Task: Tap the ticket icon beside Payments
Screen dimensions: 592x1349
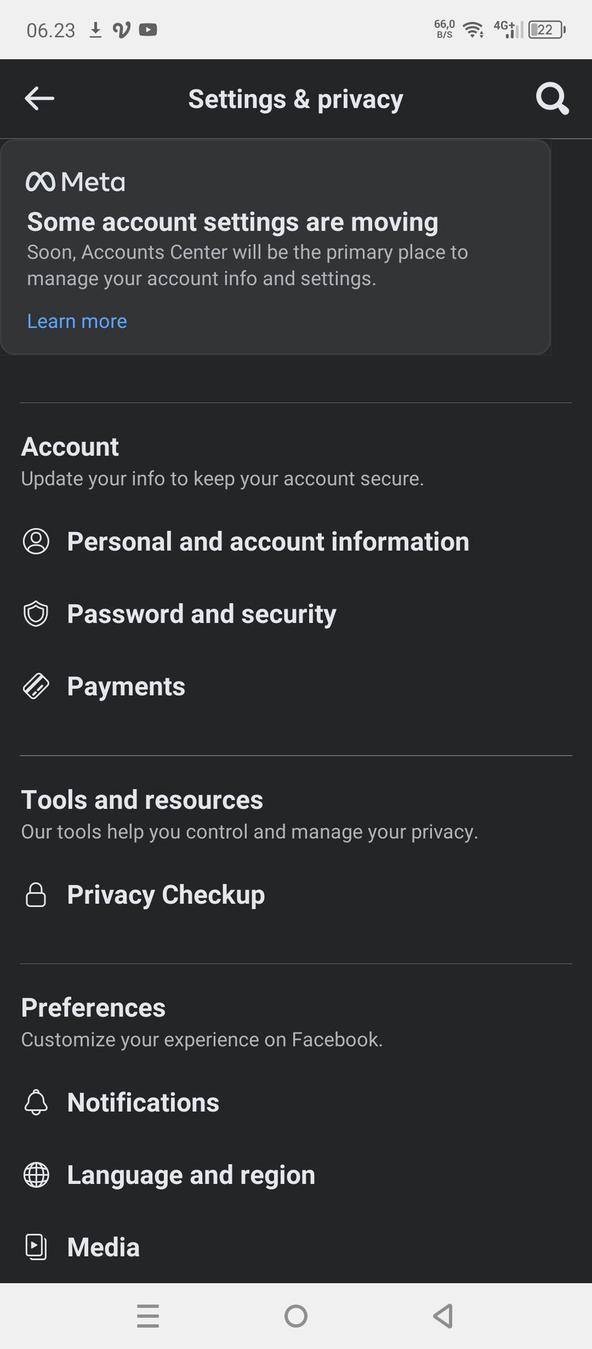Action: pos(36,686)
